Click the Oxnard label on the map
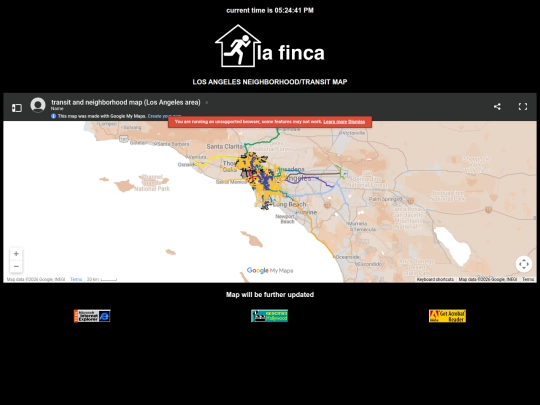This screenshot has width=540, height=405. (186, 165)
